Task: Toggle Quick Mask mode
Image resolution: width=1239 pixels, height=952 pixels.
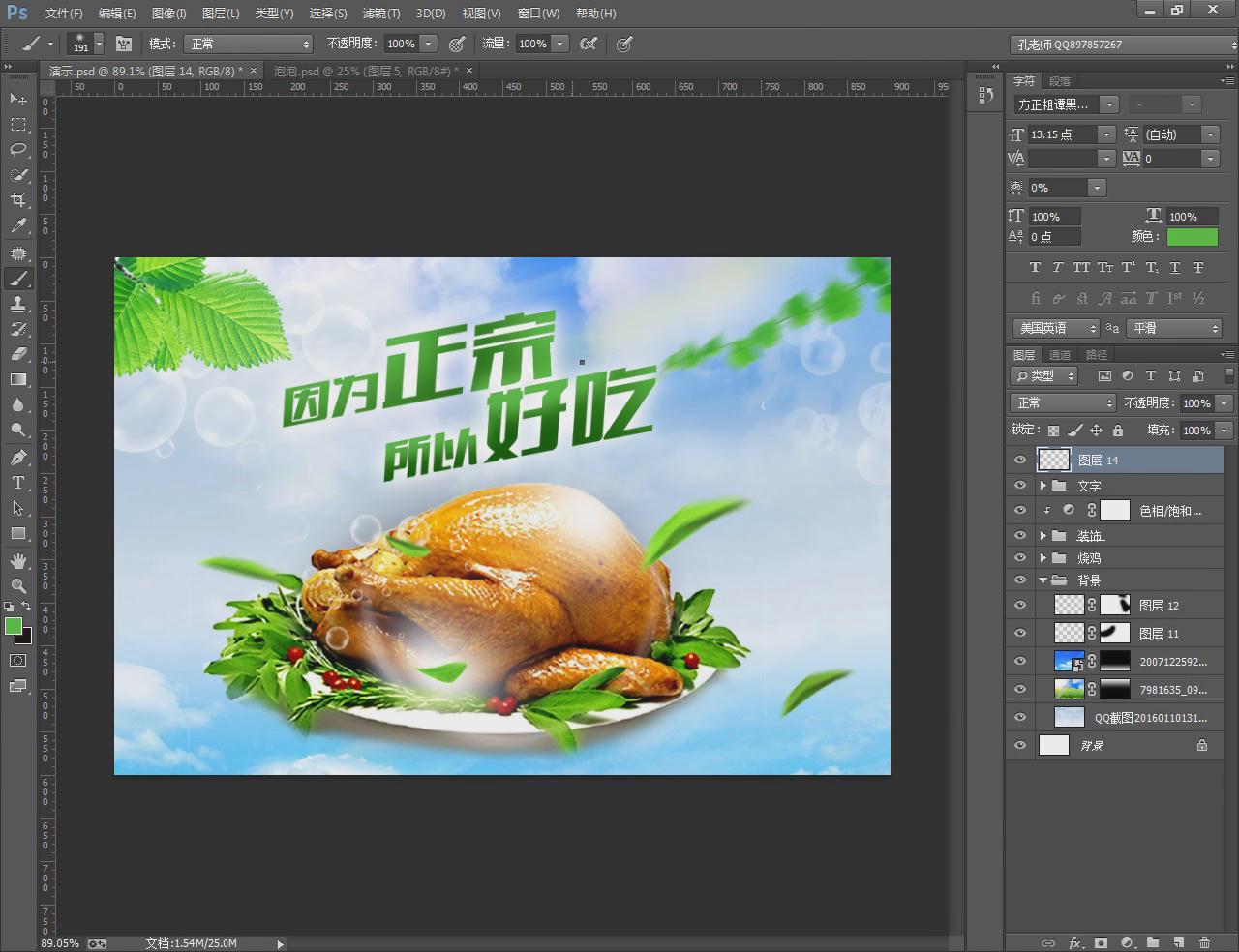Action: [18, 660]
